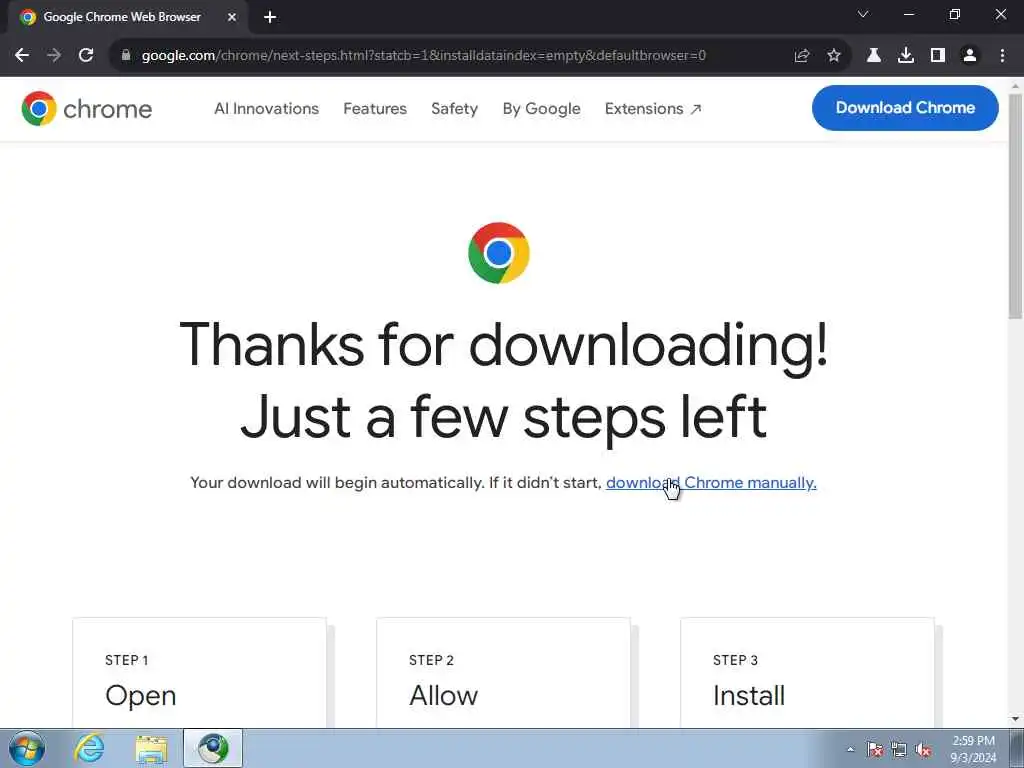Click the Step 3 Install card
The image size is (1024, 768).
807,673
